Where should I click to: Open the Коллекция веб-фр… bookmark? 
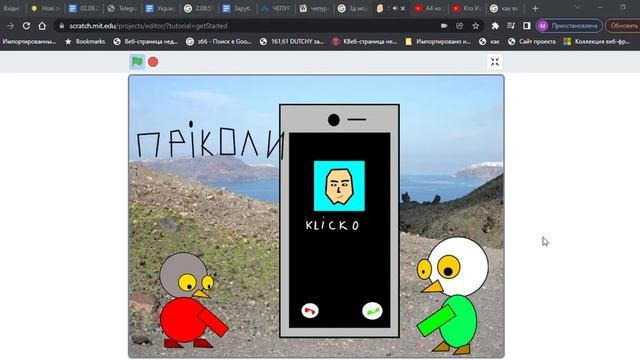[597, 41]
